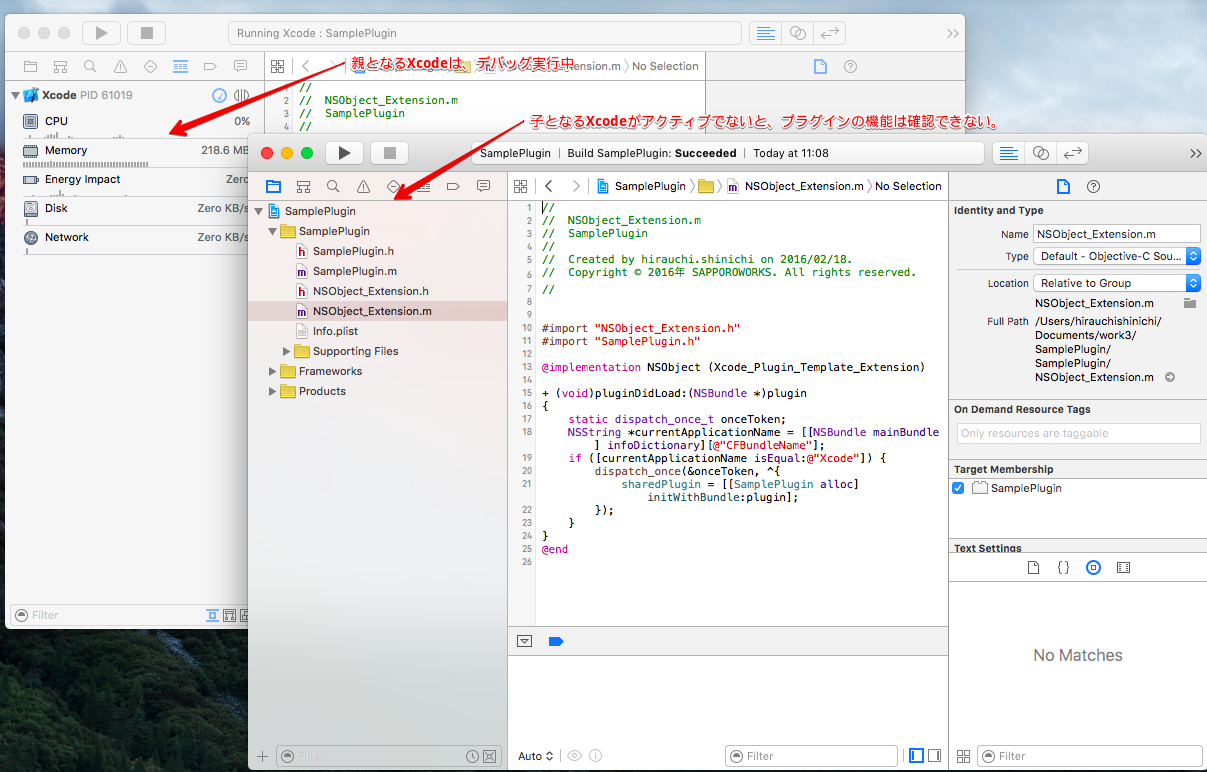Collapse the SamplePlugin project root
The image size is (1207, 772).
point(259,211)
